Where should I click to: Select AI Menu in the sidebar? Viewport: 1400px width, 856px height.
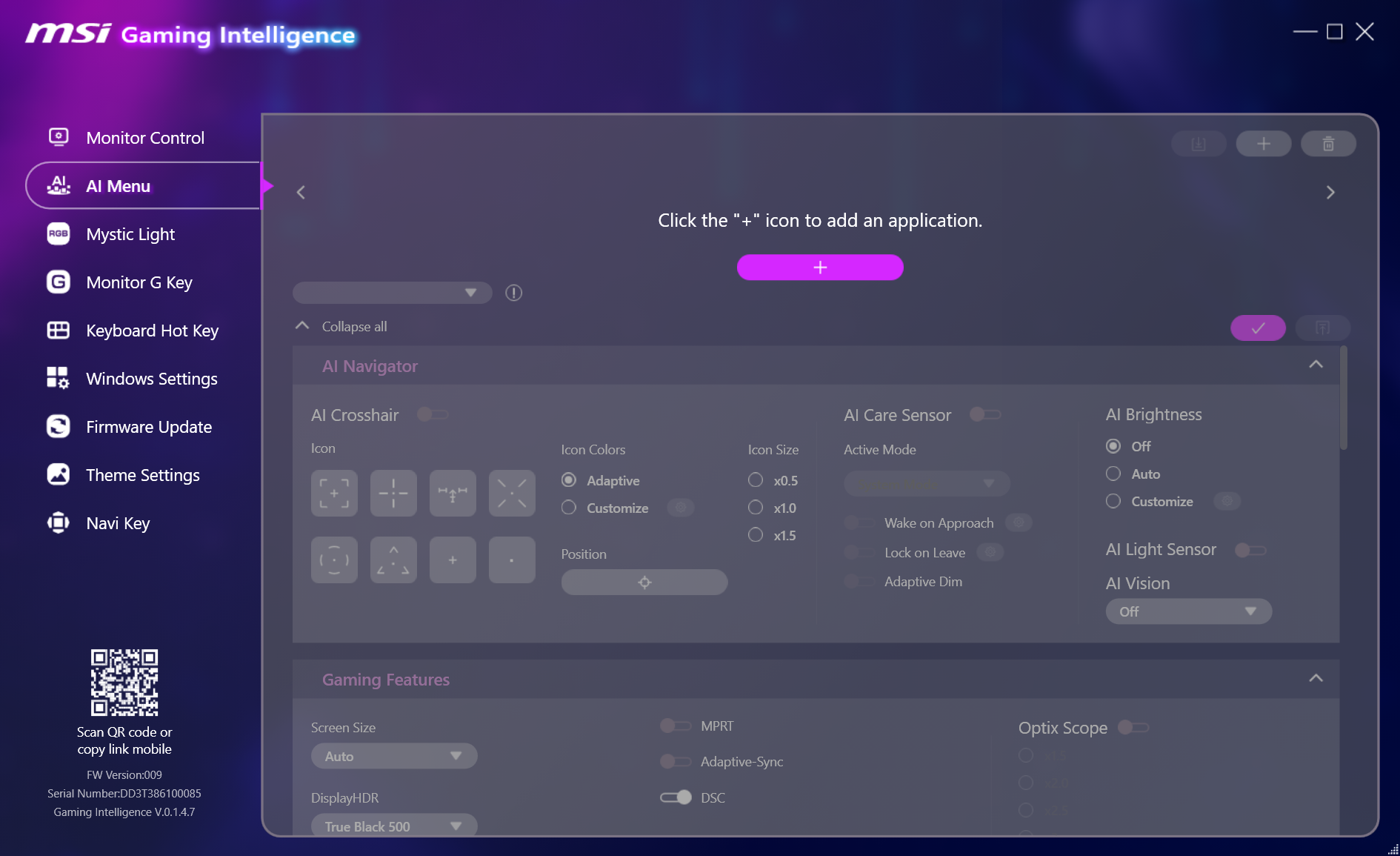coord(144,186)
